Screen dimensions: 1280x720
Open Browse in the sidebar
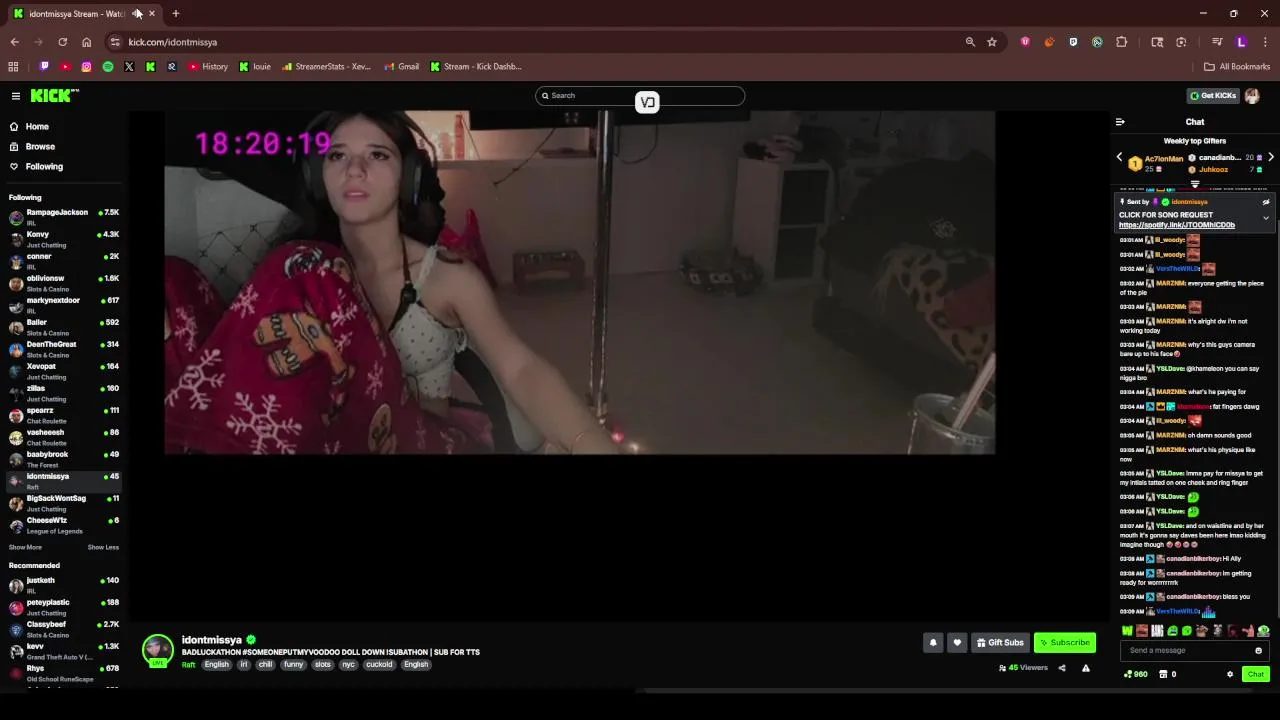[x=40, y=146]
